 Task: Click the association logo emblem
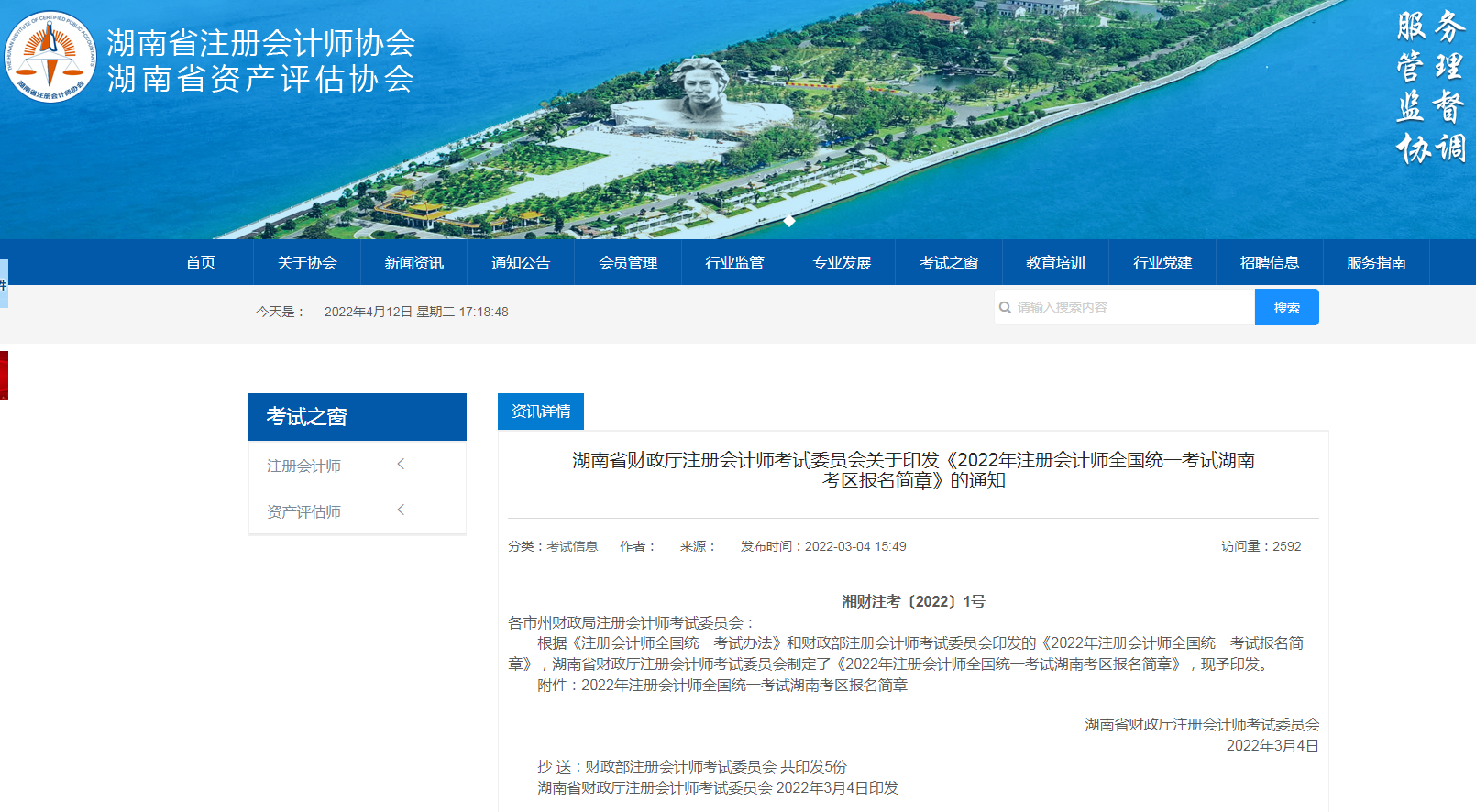pos(50,57)
